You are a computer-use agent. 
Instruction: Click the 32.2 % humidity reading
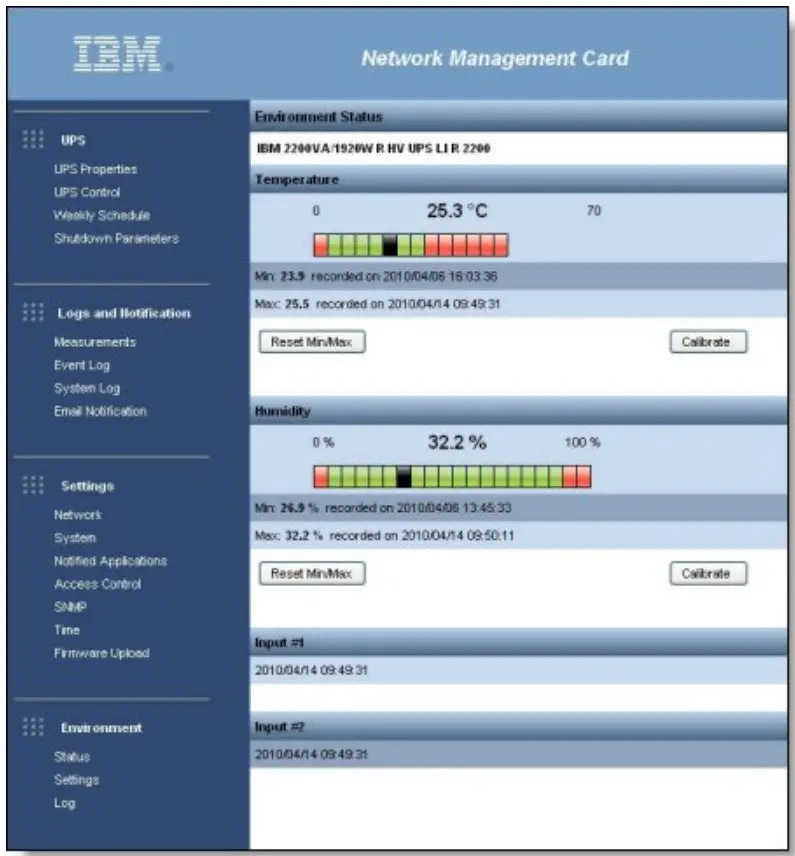pos(457,442)
